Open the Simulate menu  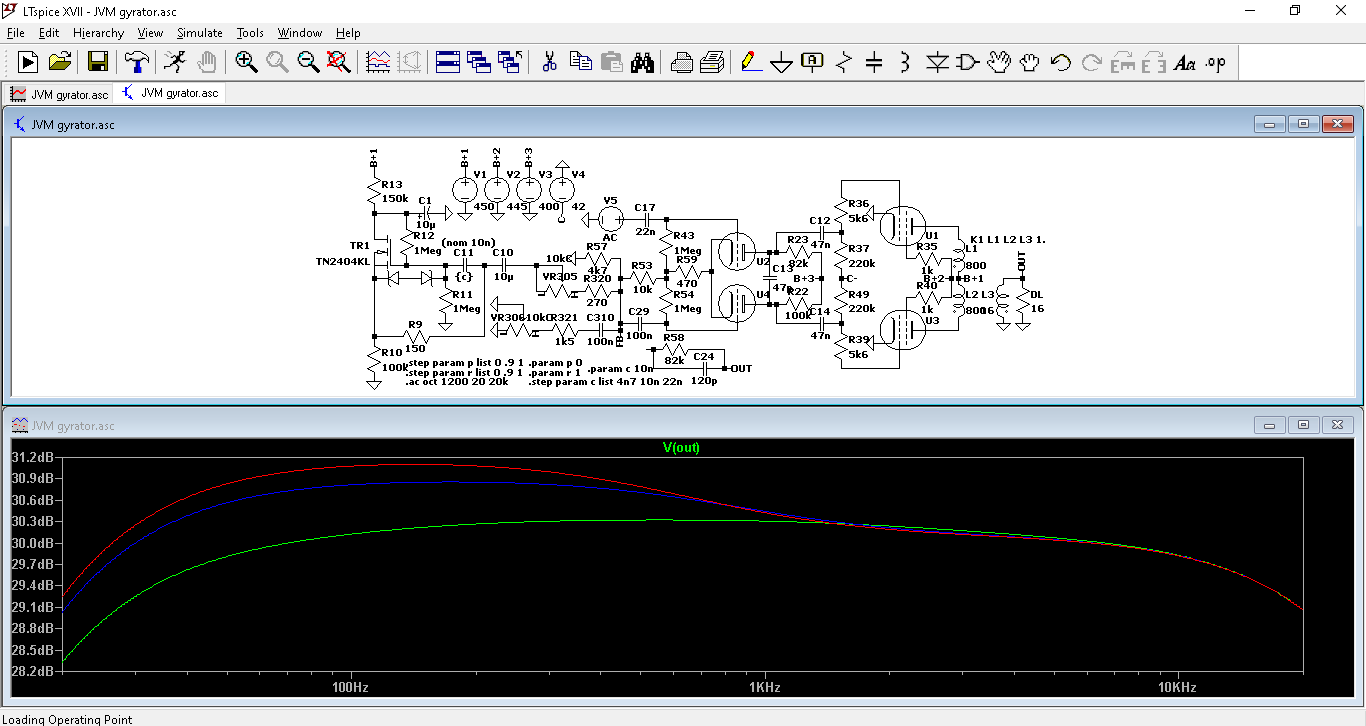(200, 33)
